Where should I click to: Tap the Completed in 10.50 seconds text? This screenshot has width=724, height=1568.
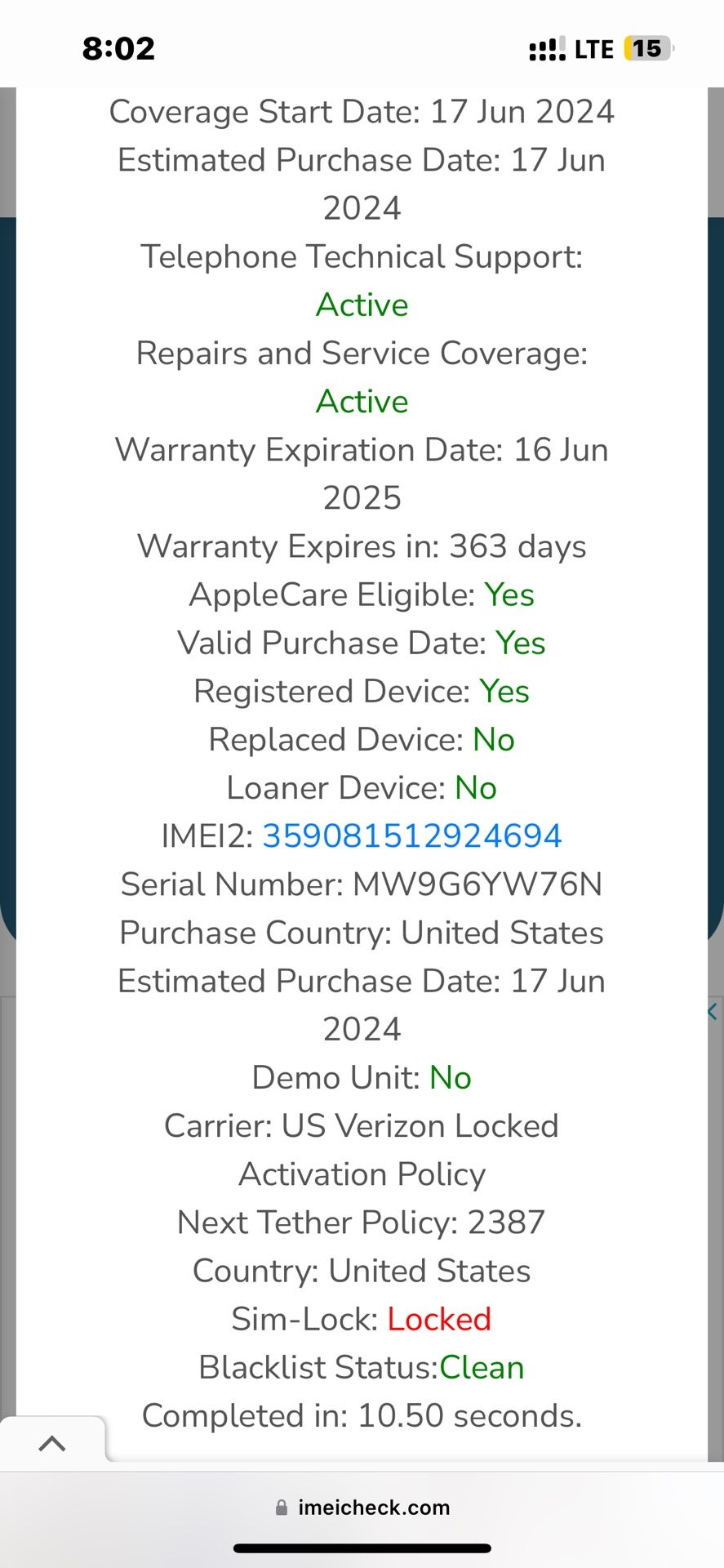tap(362, 1415)
